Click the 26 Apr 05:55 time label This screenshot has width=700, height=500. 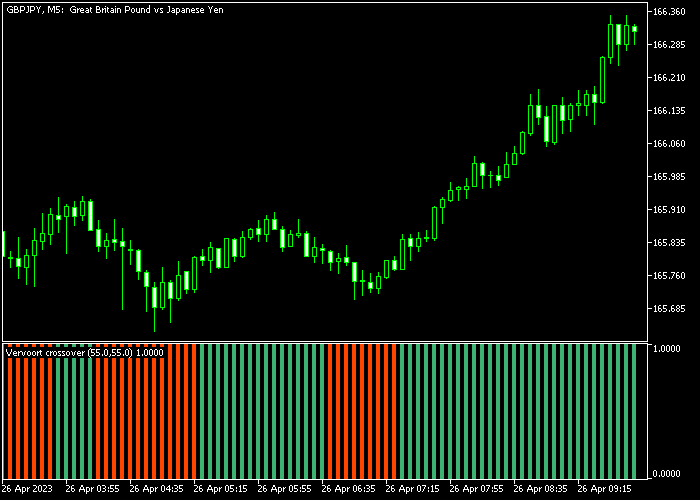coord(285,488)
